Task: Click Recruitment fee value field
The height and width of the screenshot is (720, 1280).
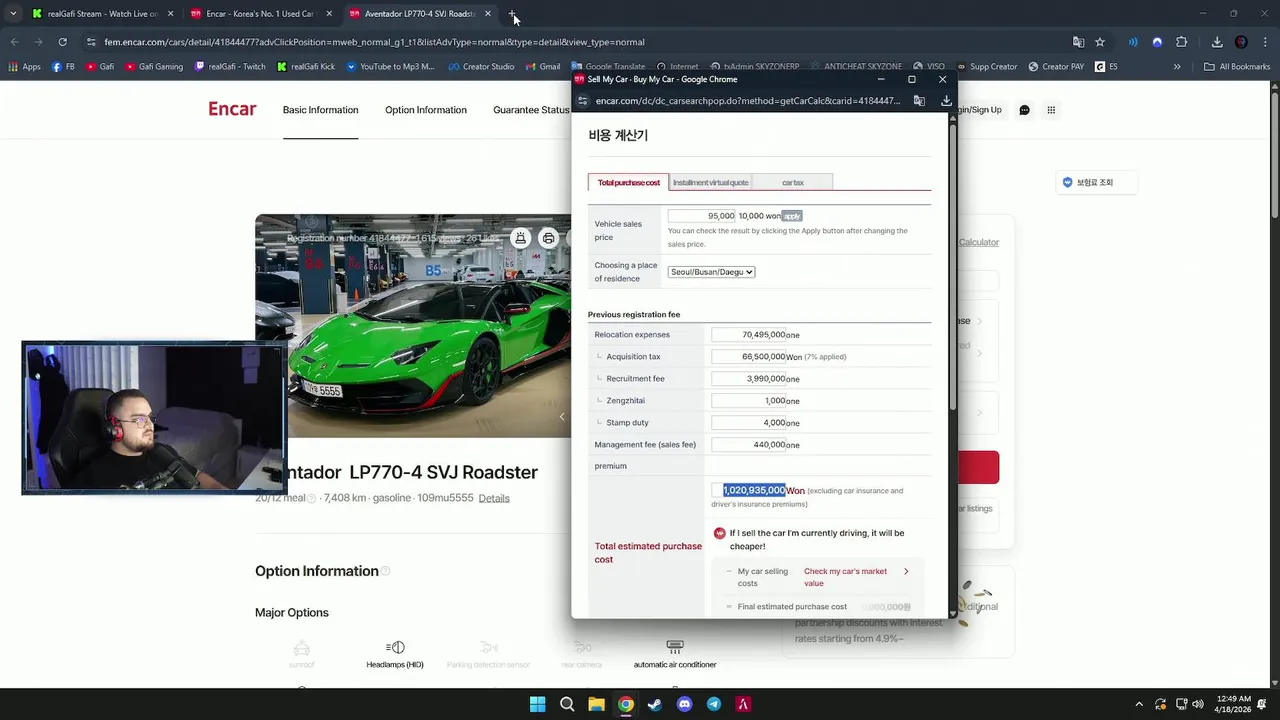Action: pos(749,379)
